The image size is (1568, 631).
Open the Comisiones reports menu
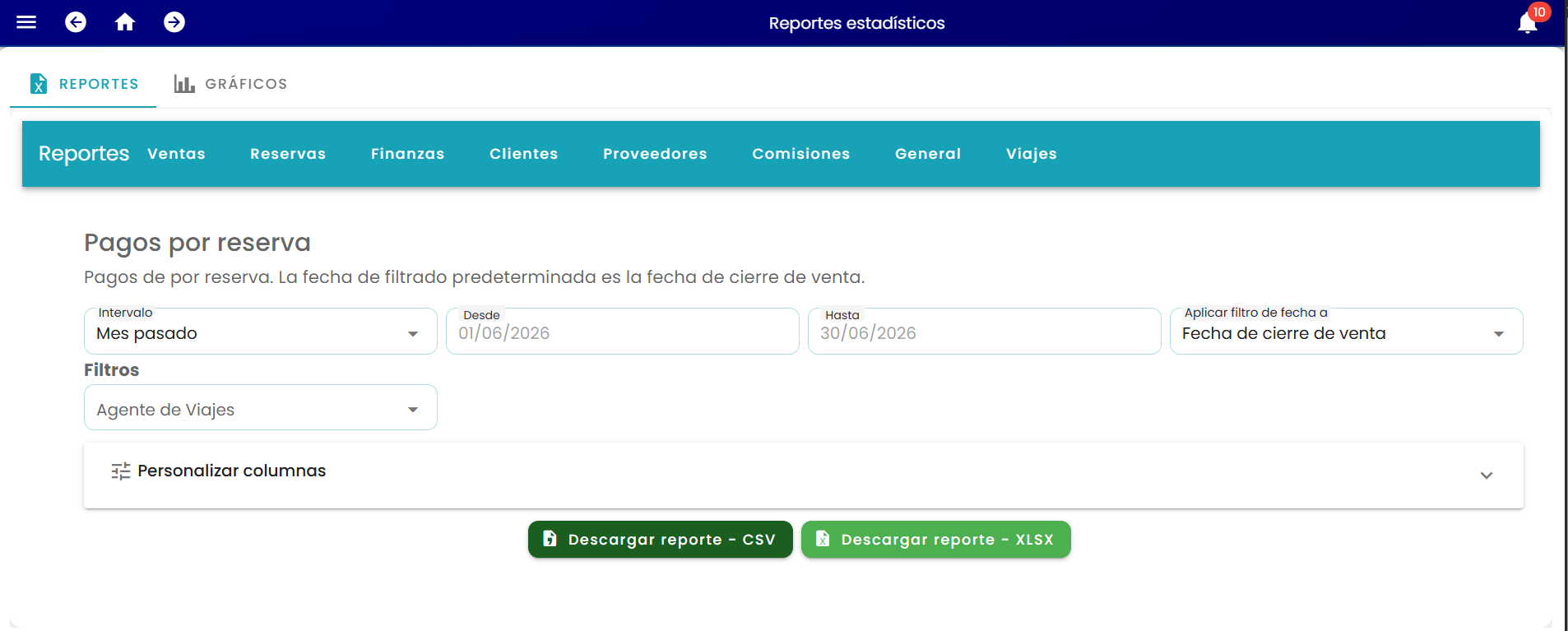pyautogui.click(x=800, y=154)
